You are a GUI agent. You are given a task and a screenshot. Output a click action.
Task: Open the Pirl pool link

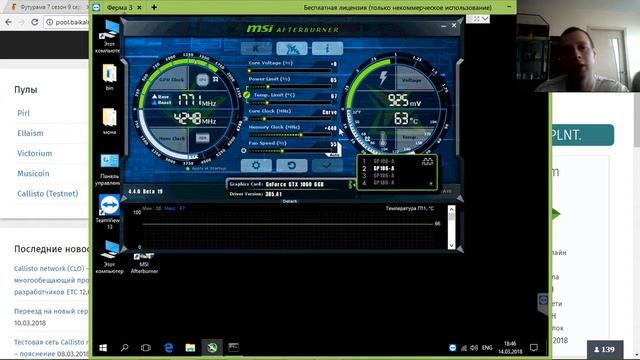pos(23,113)
